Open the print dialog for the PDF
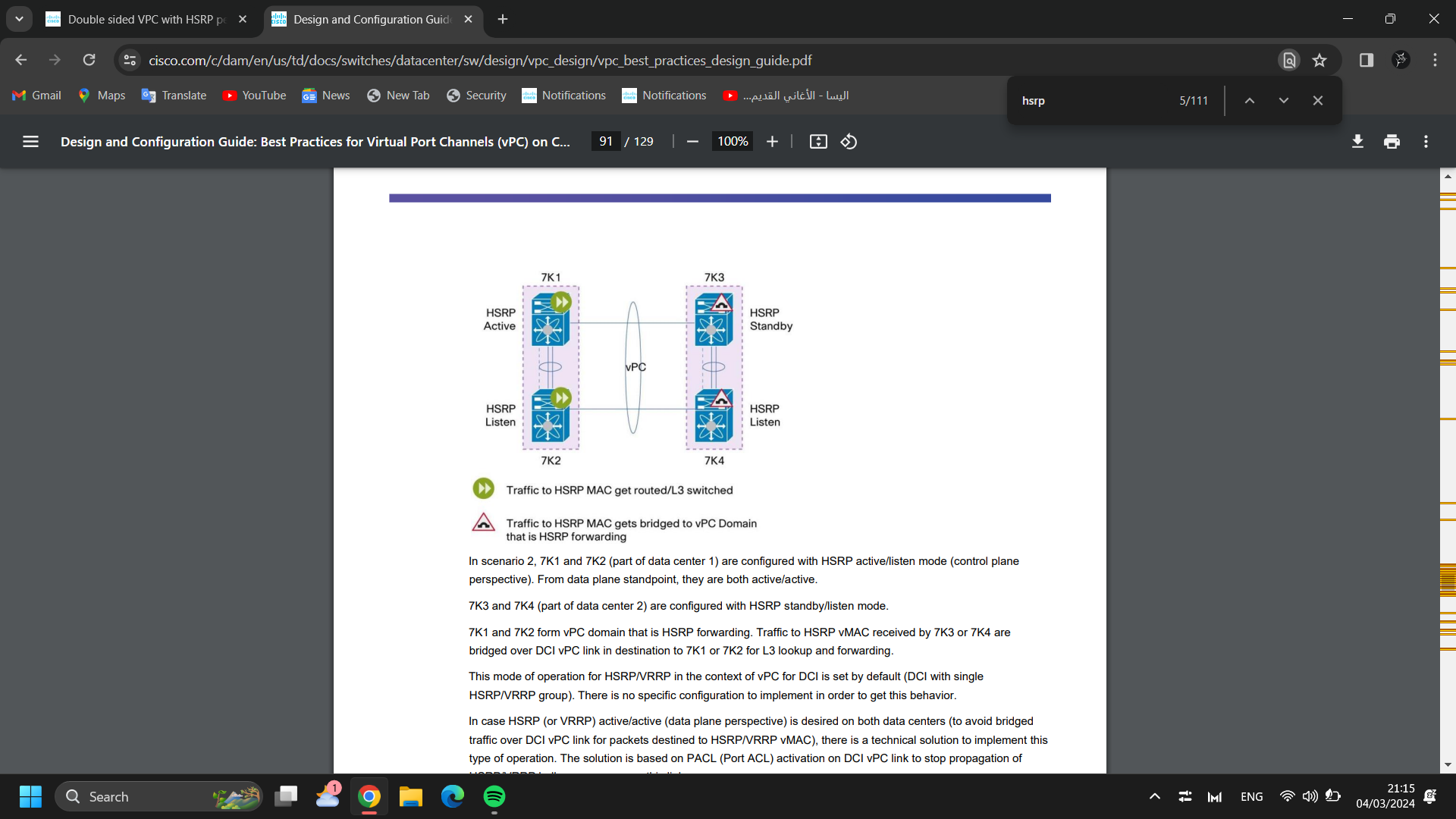The width and height of the screenshot is (1456, 819). [x=1392, y=141]
